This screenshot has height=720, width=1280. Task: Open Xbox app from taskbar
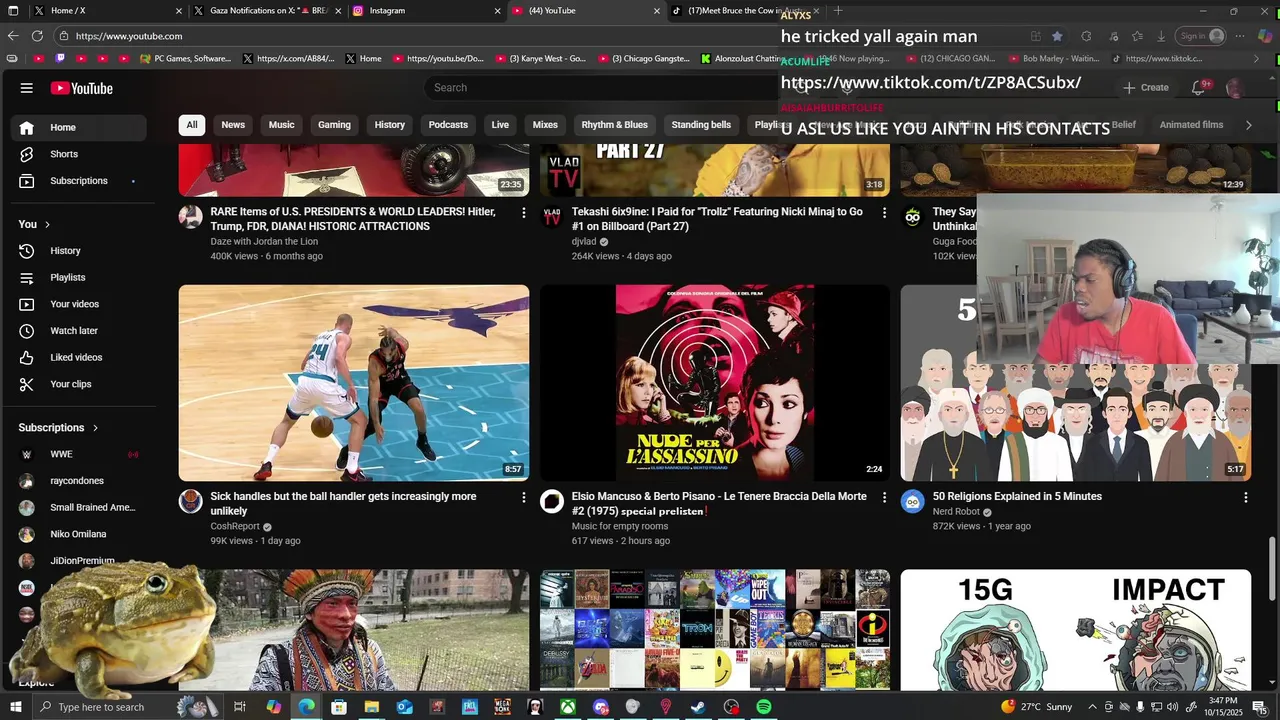coord(567,707)
